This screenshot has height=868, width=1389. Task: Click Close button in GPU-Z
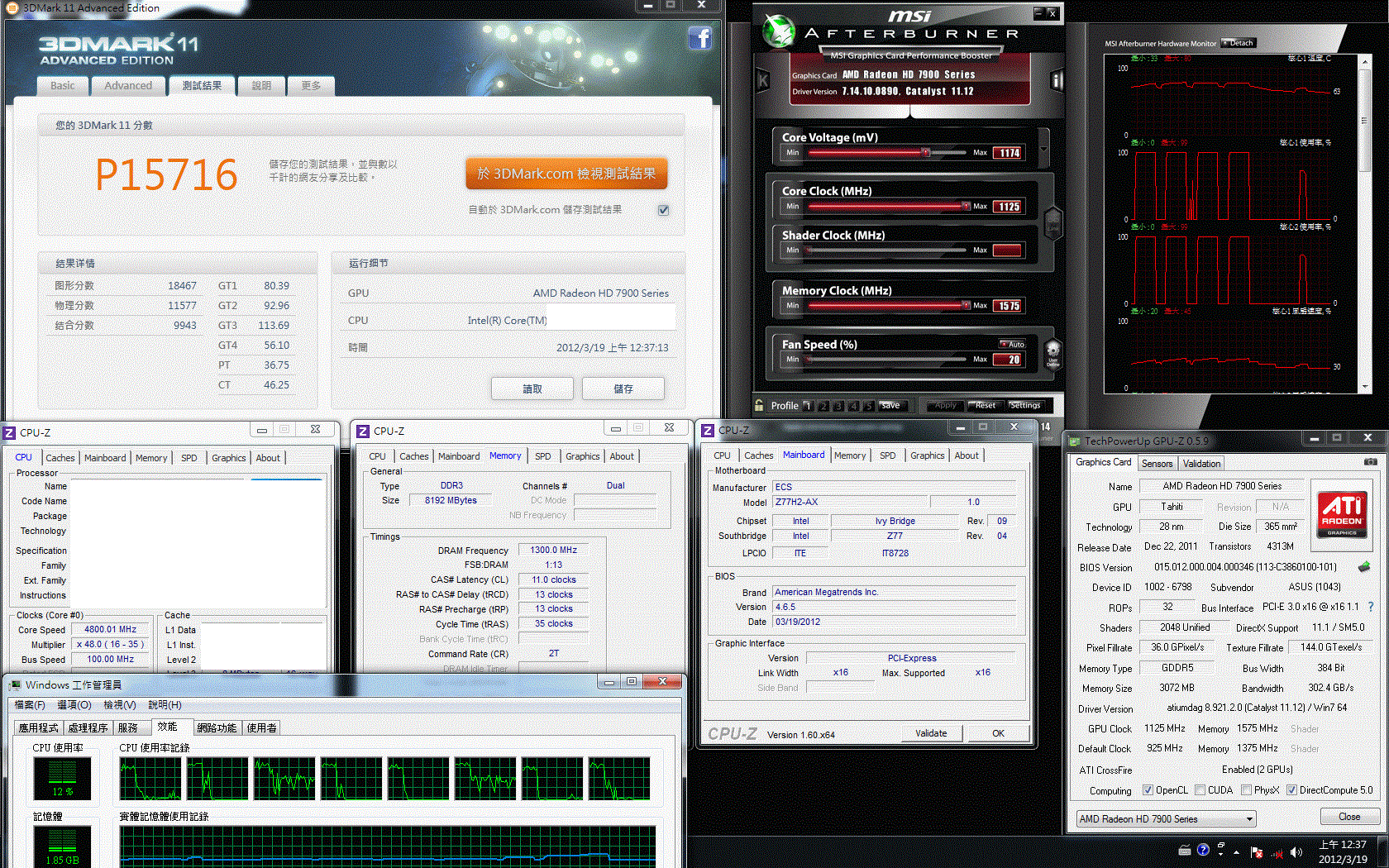click(x=1349, y=817)
